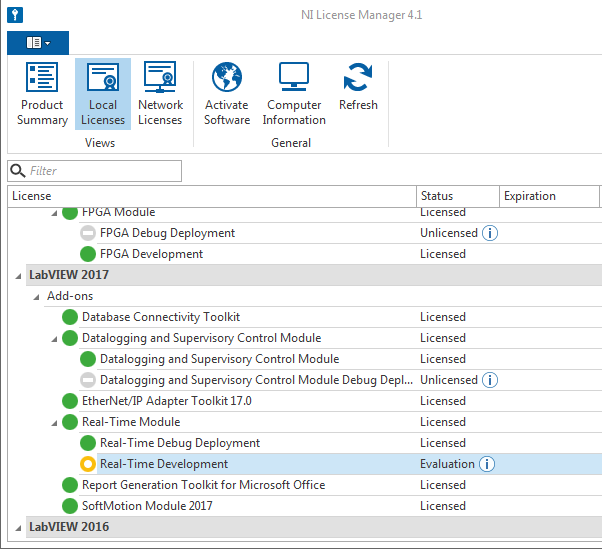Image resolution: width=602 pixels, height=549 pixels.
Task: Collapse the Real-Time Module node
Action: click(54, 423)
